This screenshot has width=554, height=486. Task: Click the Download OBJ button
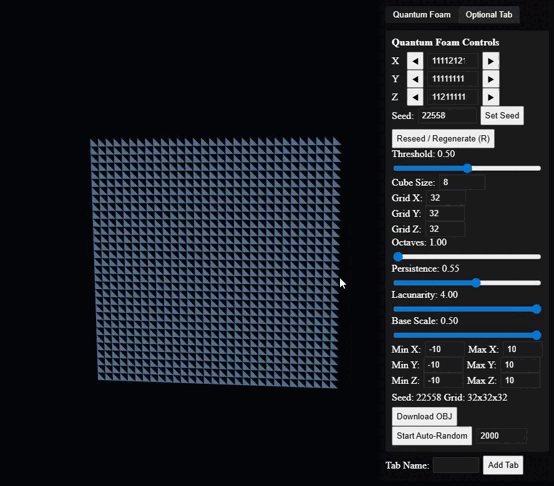click(x=424, y=416)
